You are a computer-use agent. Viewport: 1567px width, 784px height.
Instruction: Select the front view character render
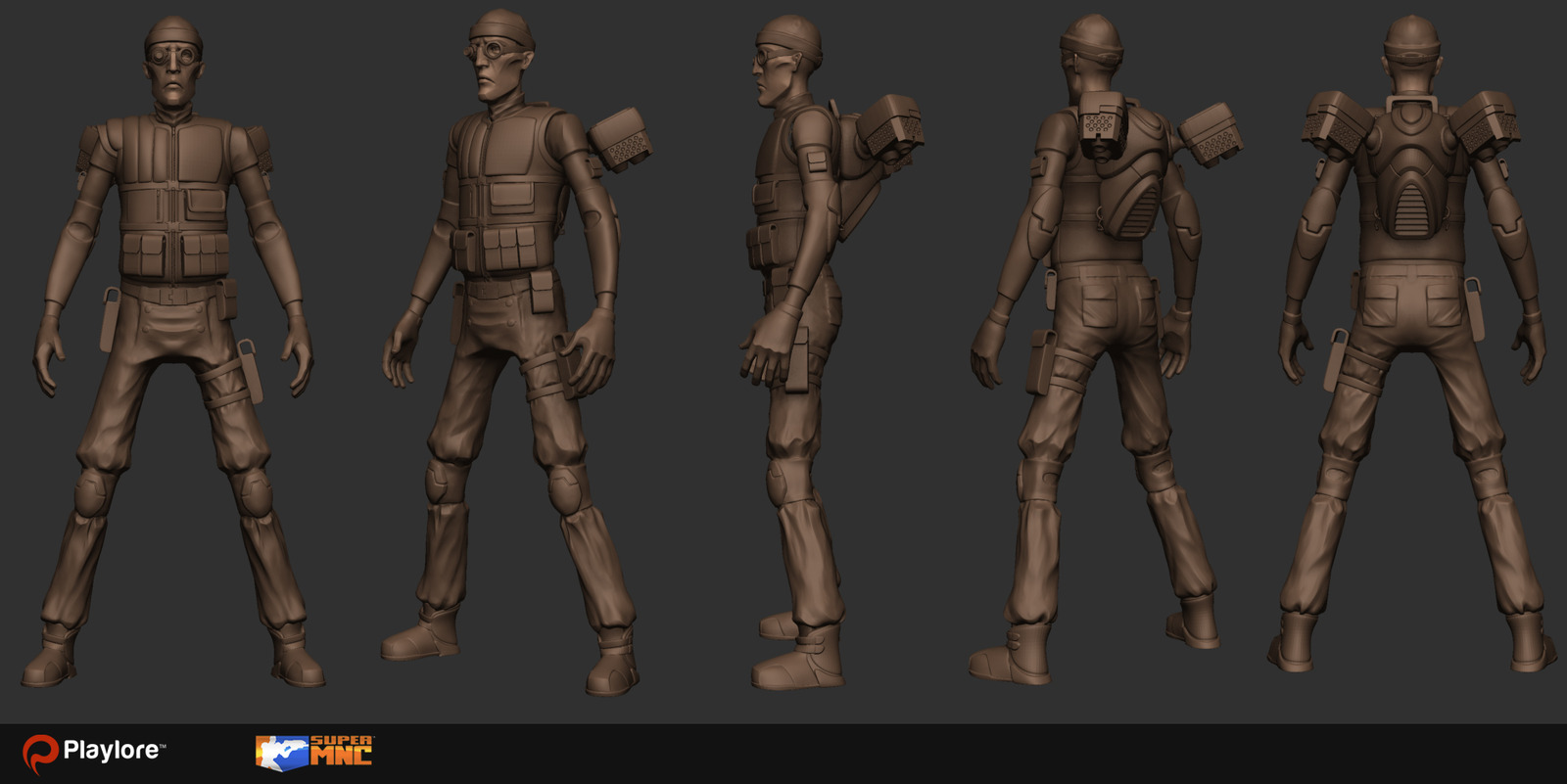(x=174, y=352)
